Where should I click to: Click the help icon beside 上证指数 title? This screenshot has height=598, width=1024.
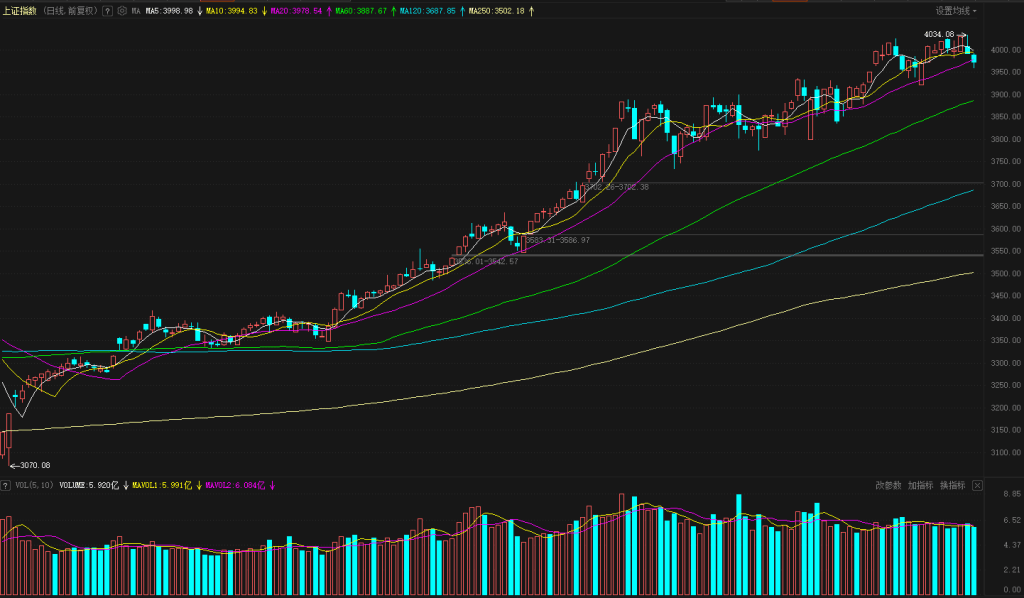tap(107, 11)
